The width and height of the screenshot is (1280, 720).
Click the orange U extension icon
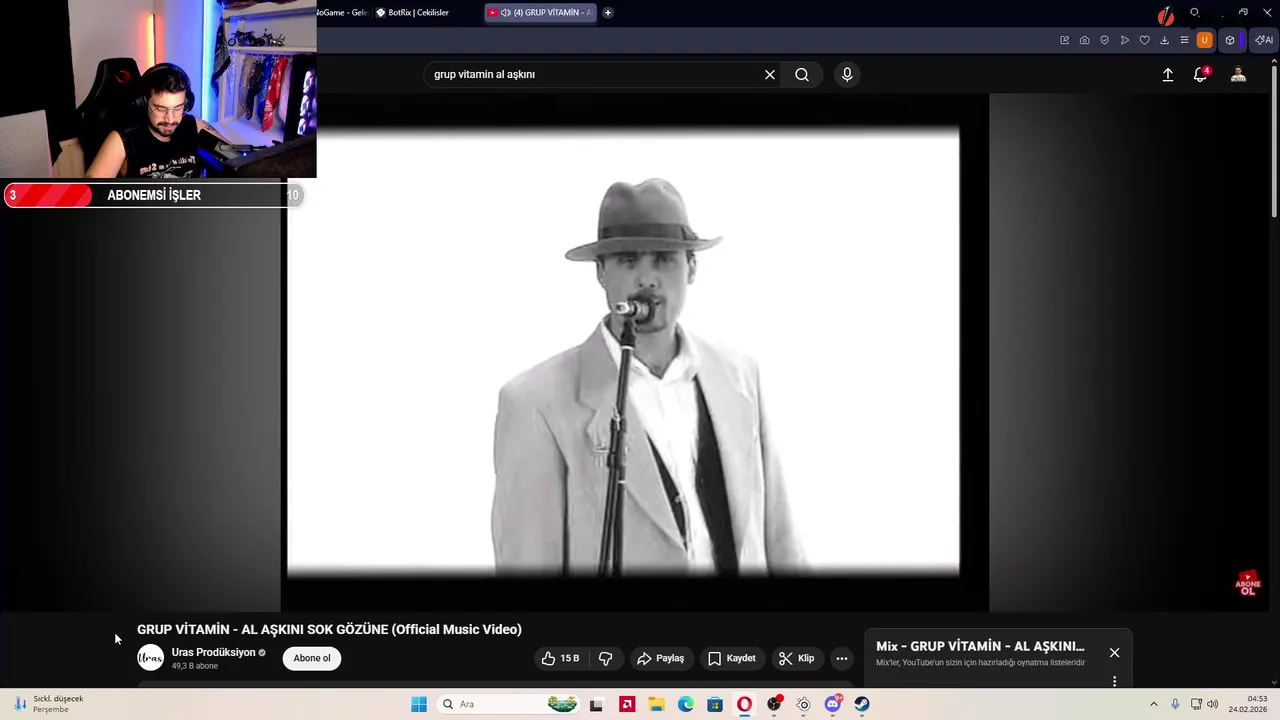[1204, 40]
